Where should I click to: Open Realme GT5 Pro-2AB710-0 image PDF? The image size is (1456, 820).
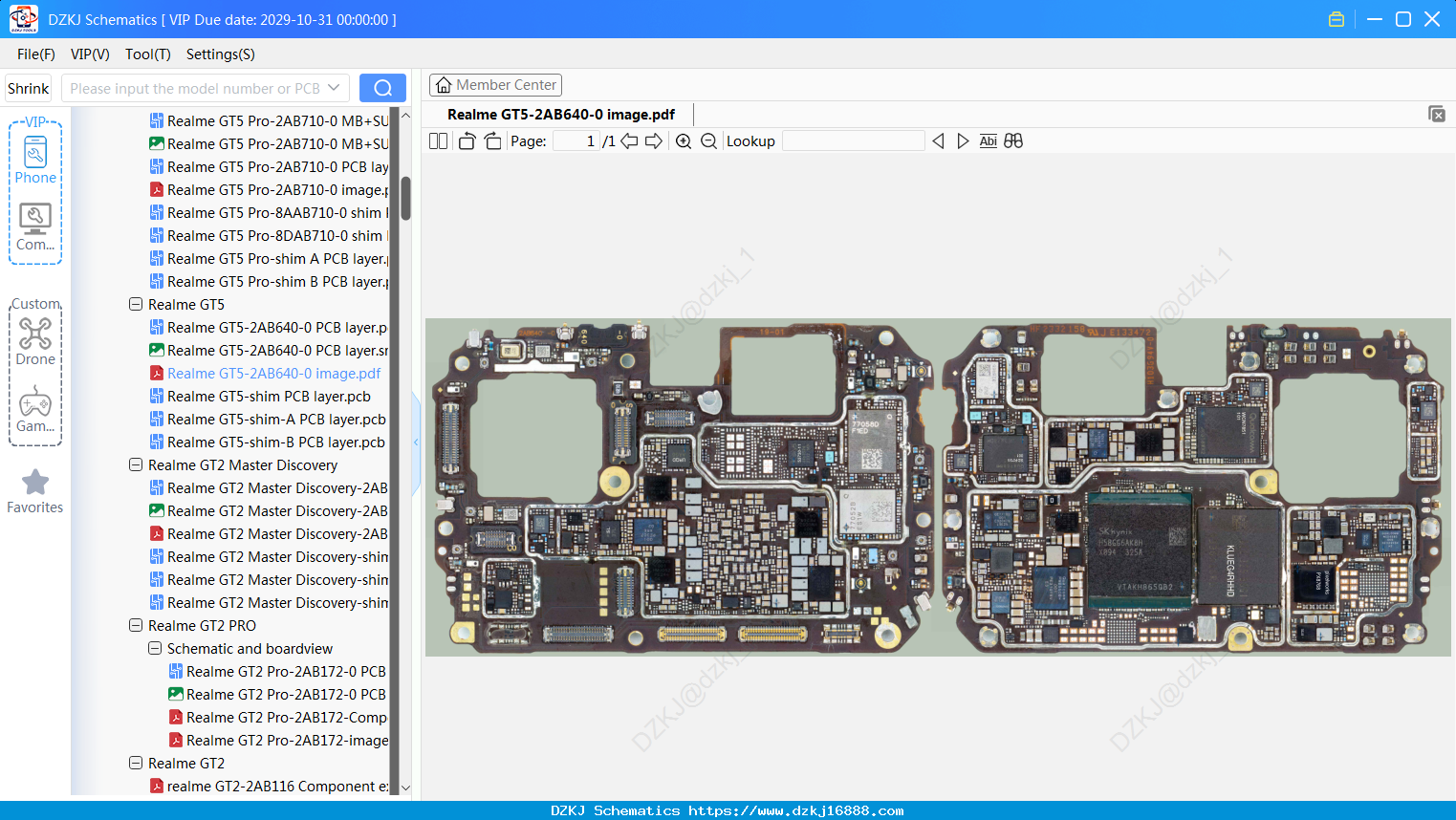pos(270,189)
